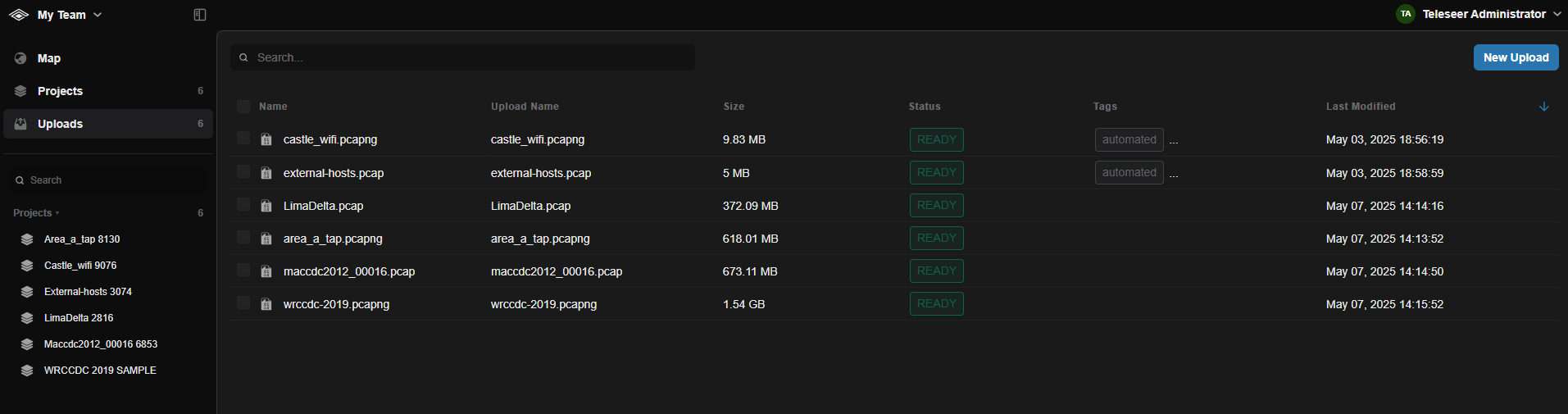
Task: Click the External-hosts 3074 project icon
Action: pos(27,292)
